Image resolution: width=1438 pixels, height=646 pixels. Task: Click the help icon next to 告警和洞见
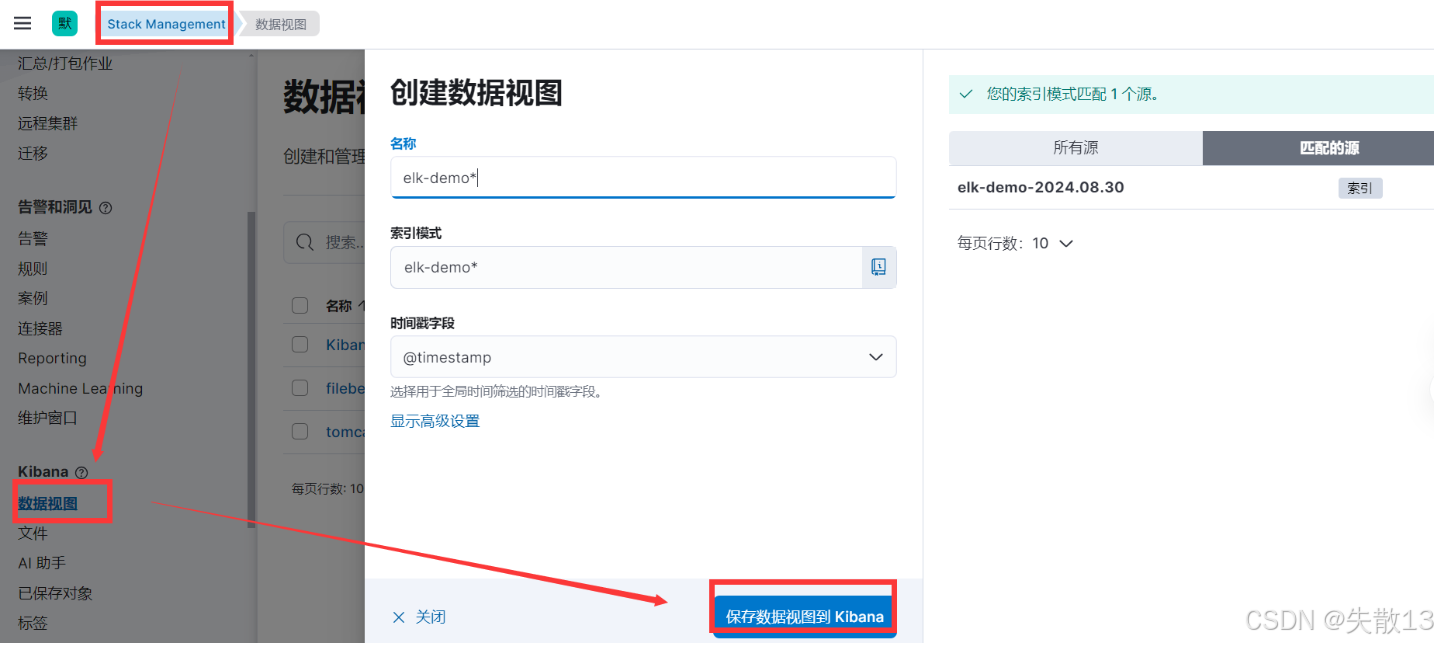106,208
